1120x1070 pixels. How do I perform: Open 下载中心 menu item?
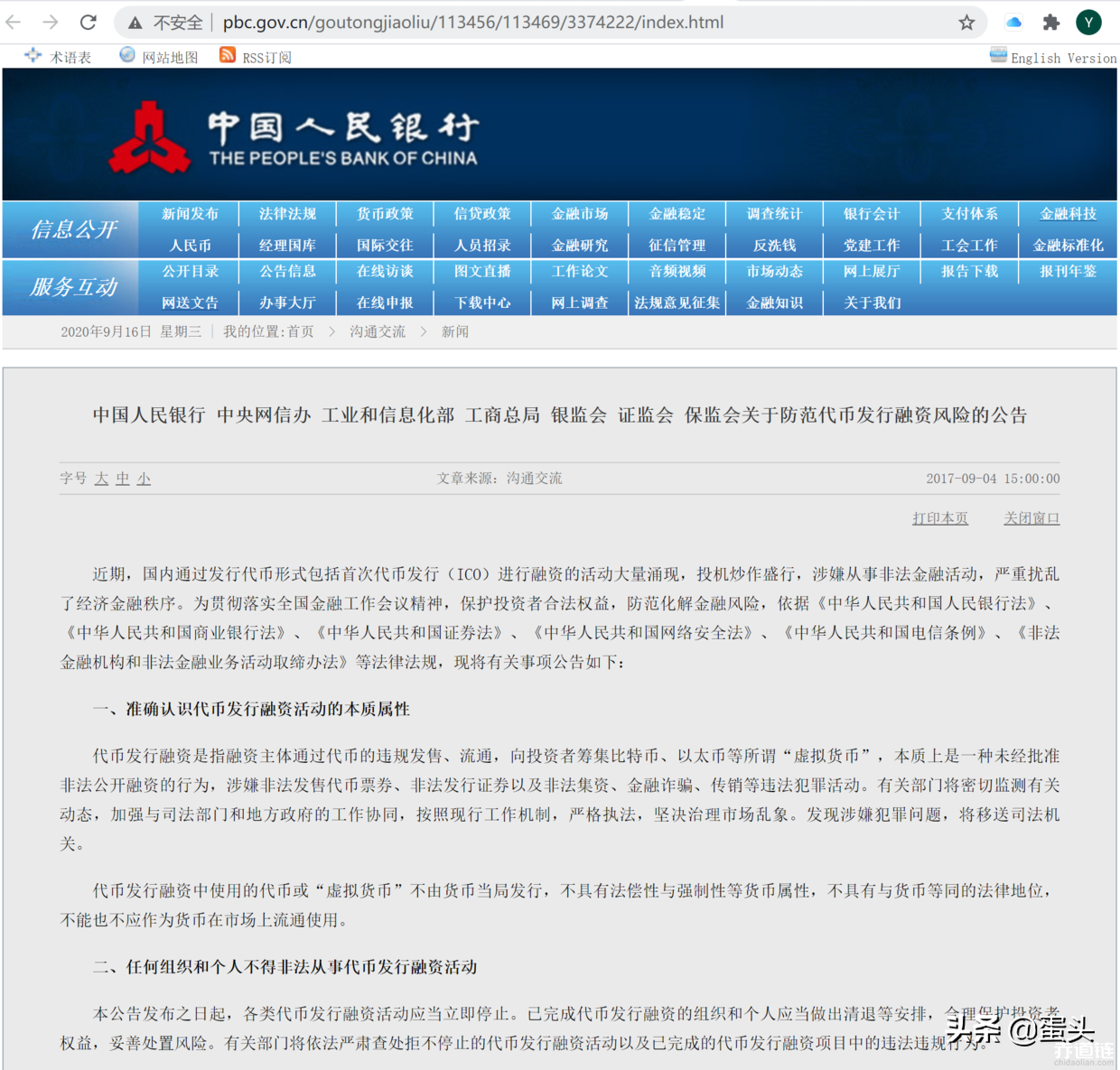pyautogui.click(x=482, y=303)
